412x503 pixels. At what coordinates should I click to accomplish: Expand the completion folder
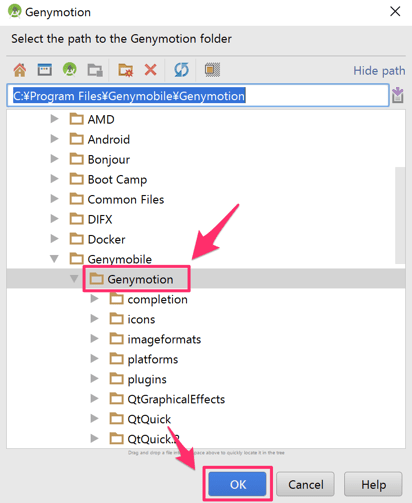94,299
